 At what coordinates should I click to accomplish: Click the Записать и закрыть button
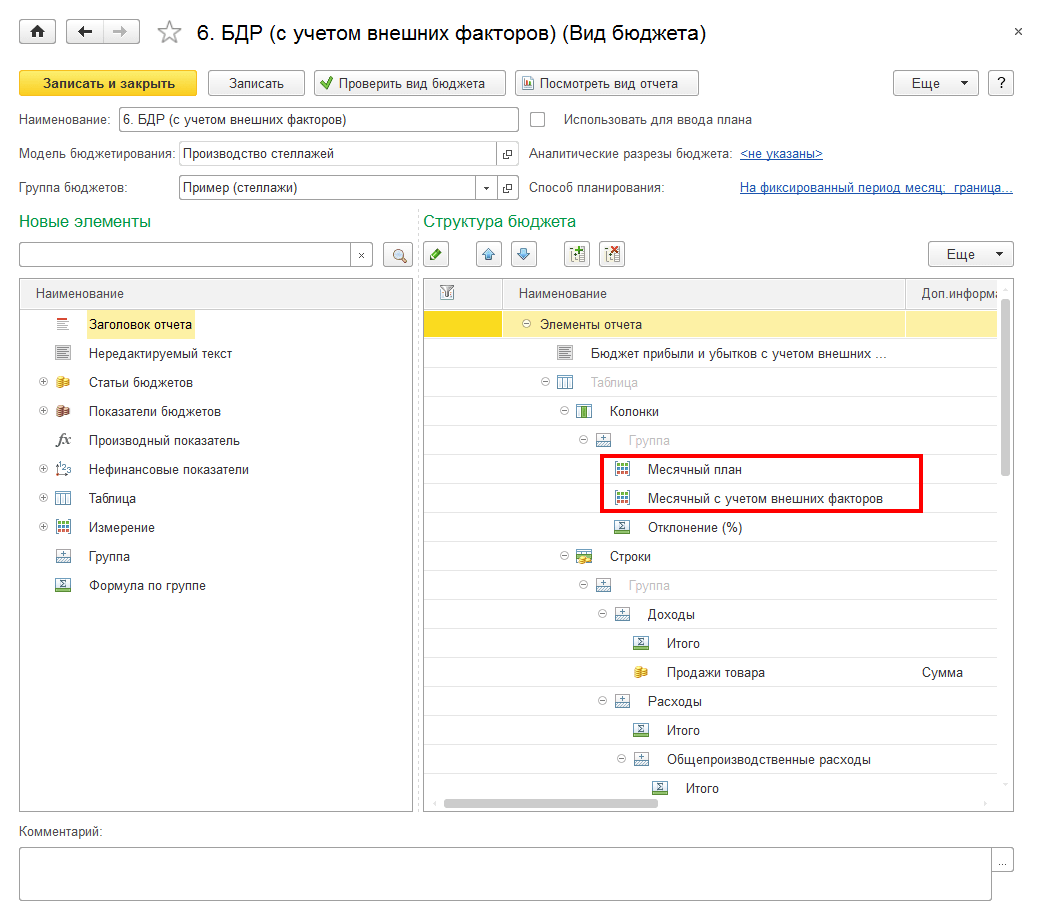click(108, 83)
